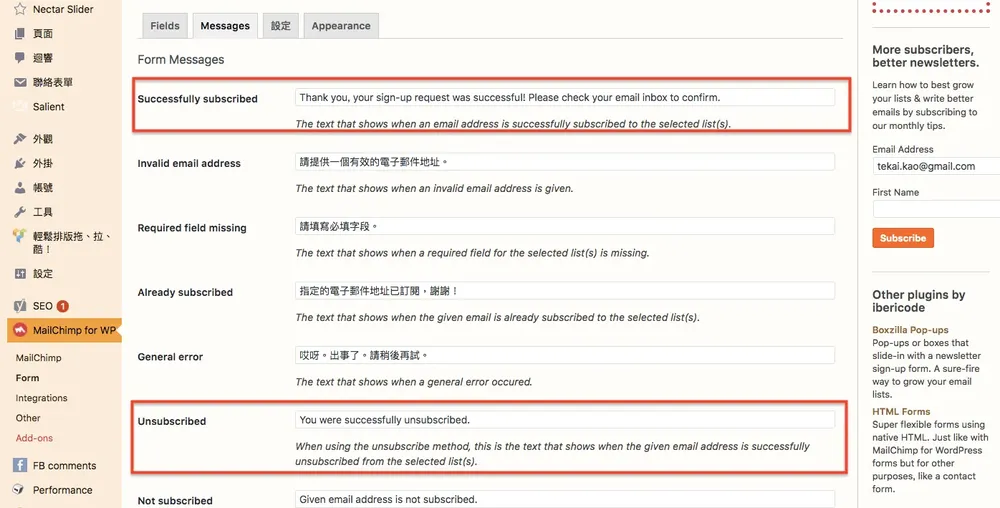Click the 迴響 comments bubble icon
This screenshot has width=1000, height=508.
20,58
